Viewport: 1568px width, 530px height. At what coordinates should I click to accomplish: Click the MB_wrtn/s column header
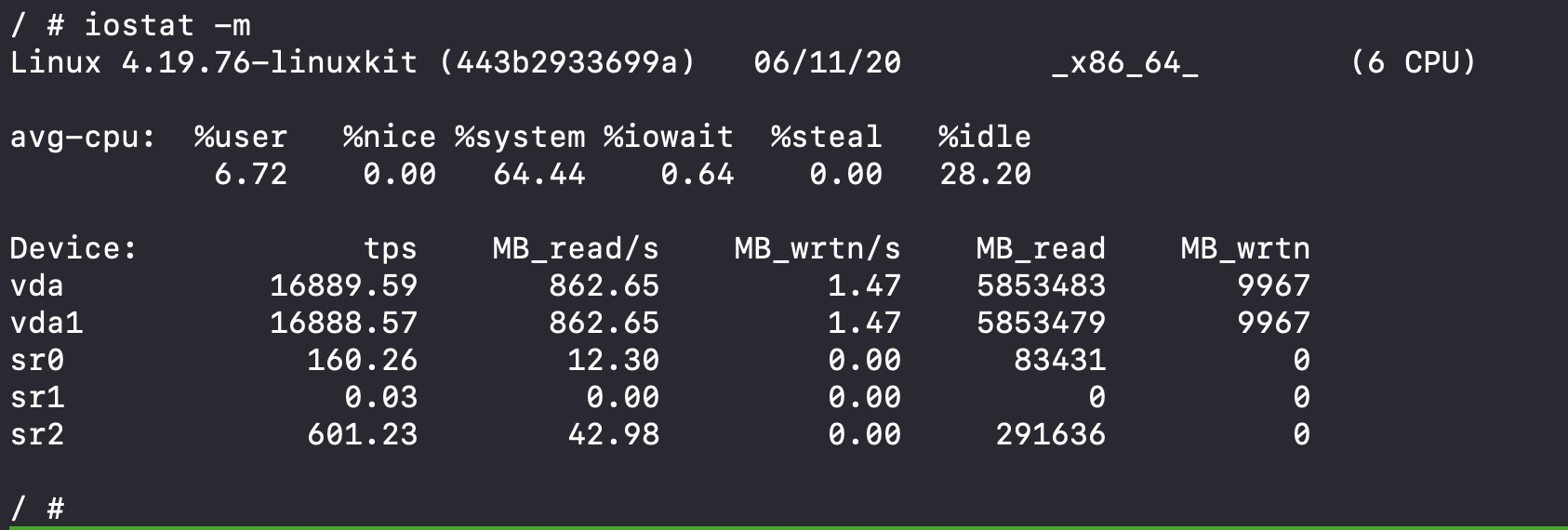817,248
